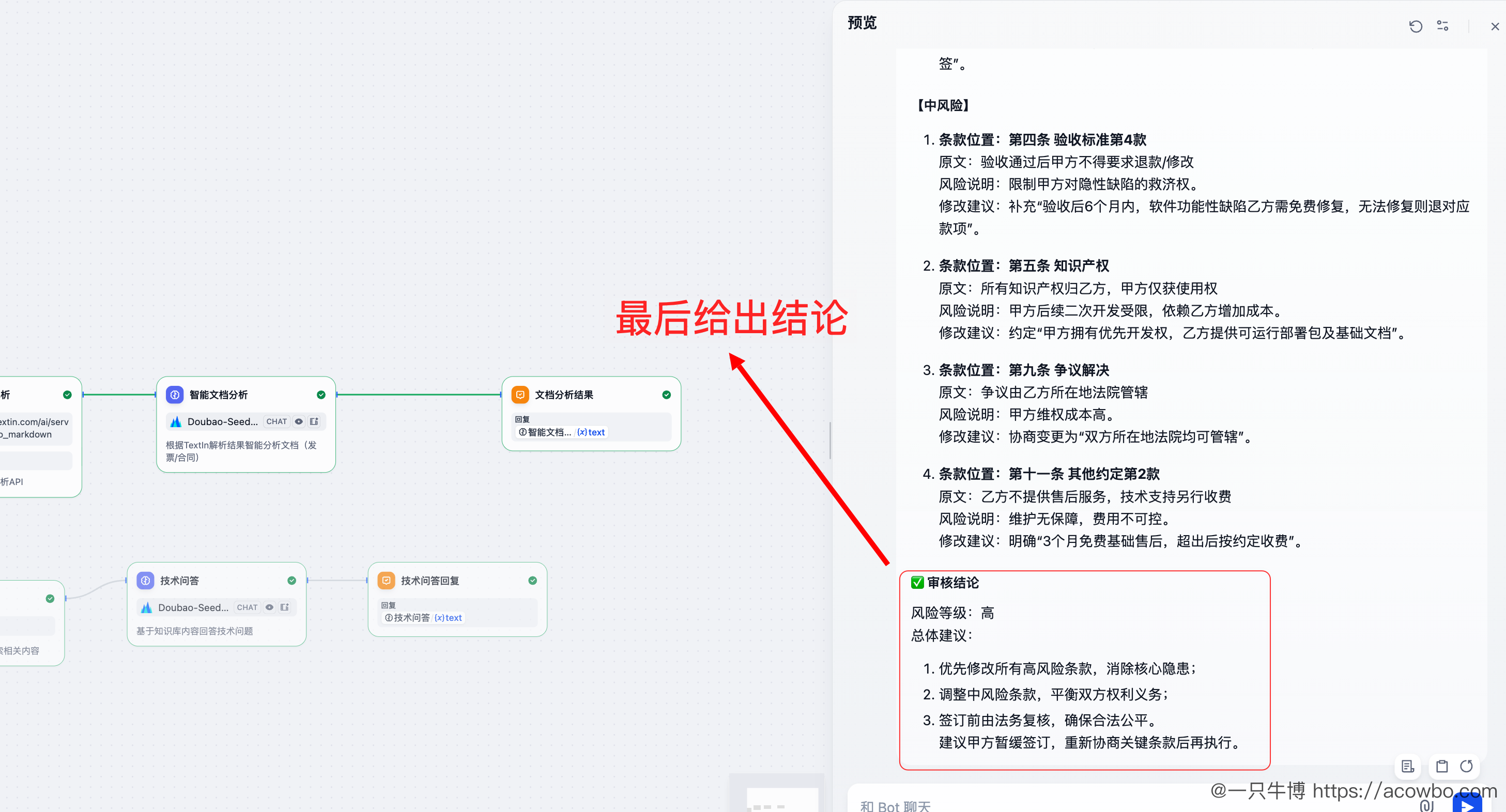Copy the reply with the clipboard icon
Image resolution: width=1506 pixels, height=812 pixels.
click(1442, 766)
